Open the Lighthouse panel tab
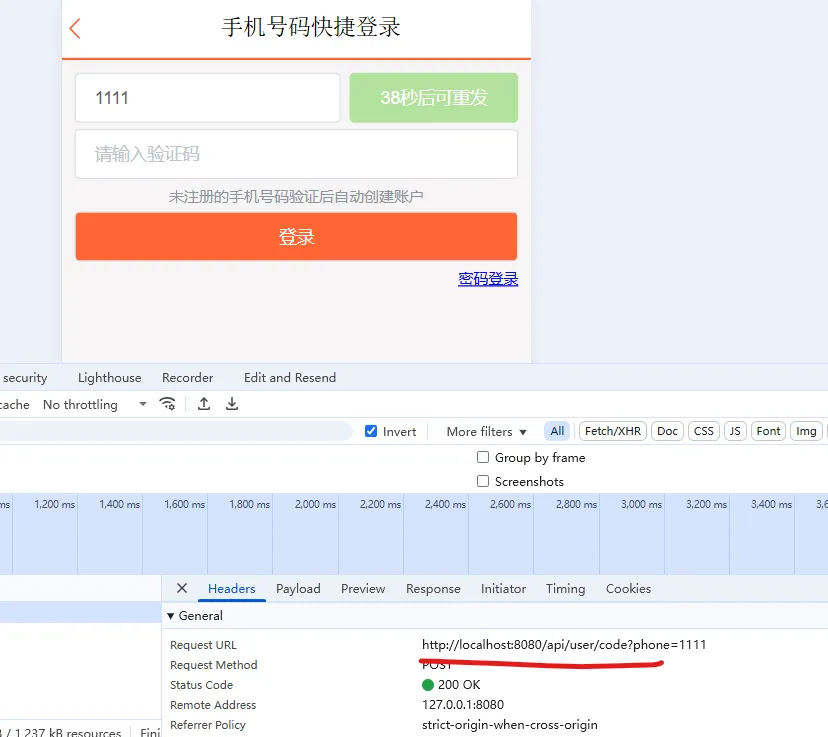 pos(110,377)
